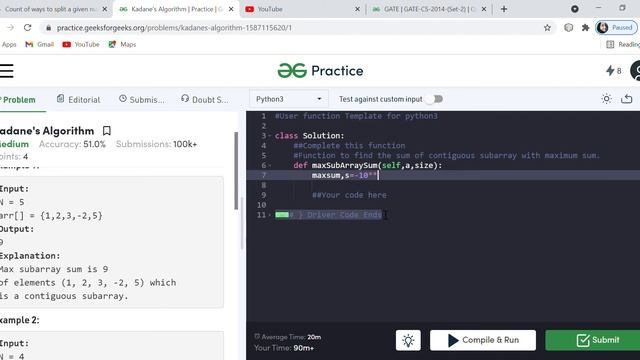This screenshot has height=360, width=640.
Task: Open the Python3 language dropdown
Action: click(x=289, y=99)
